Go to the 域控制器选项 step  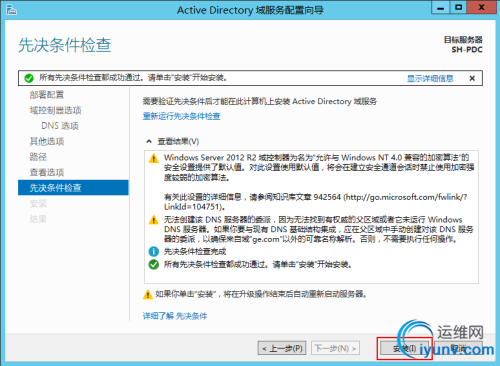point(56,110)
